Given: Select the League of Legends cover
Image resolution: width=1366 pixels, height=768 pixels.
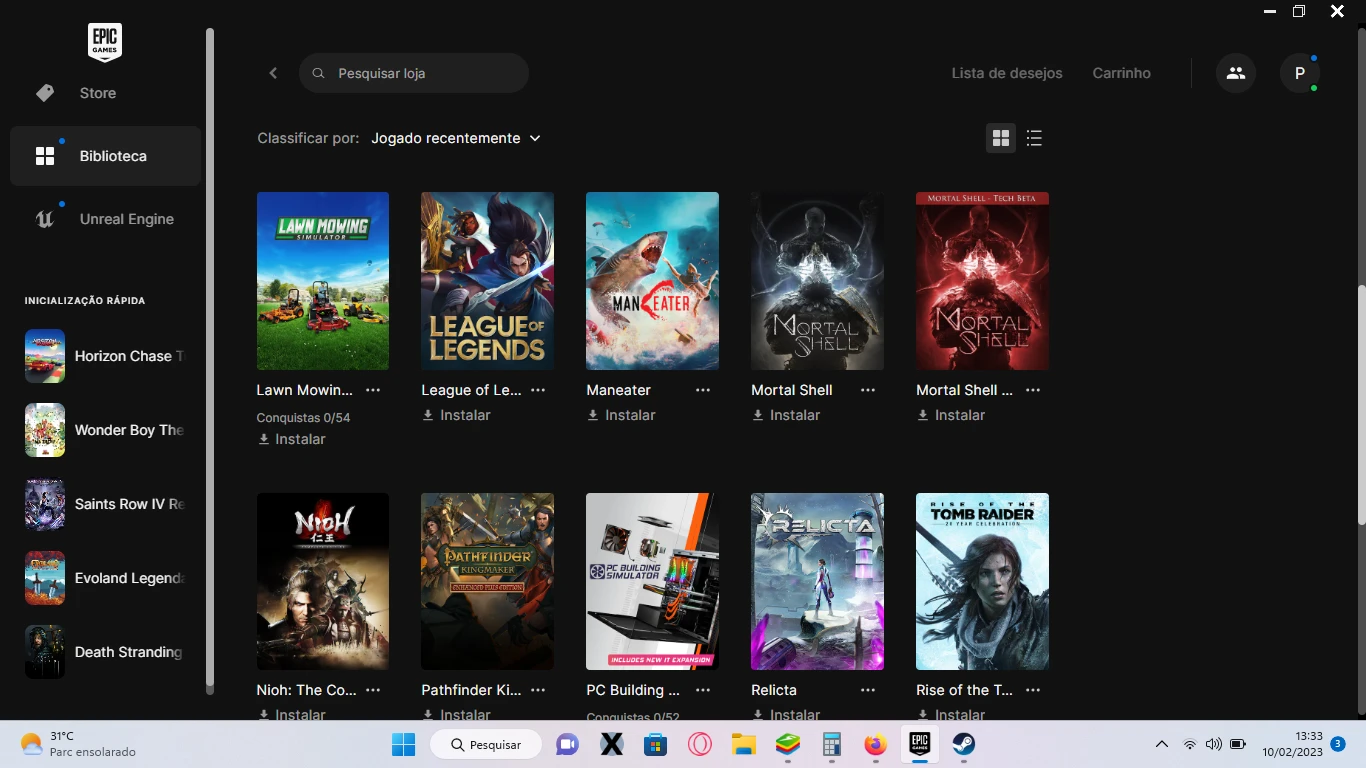Looking at the screenshot, I should point(488,281).
